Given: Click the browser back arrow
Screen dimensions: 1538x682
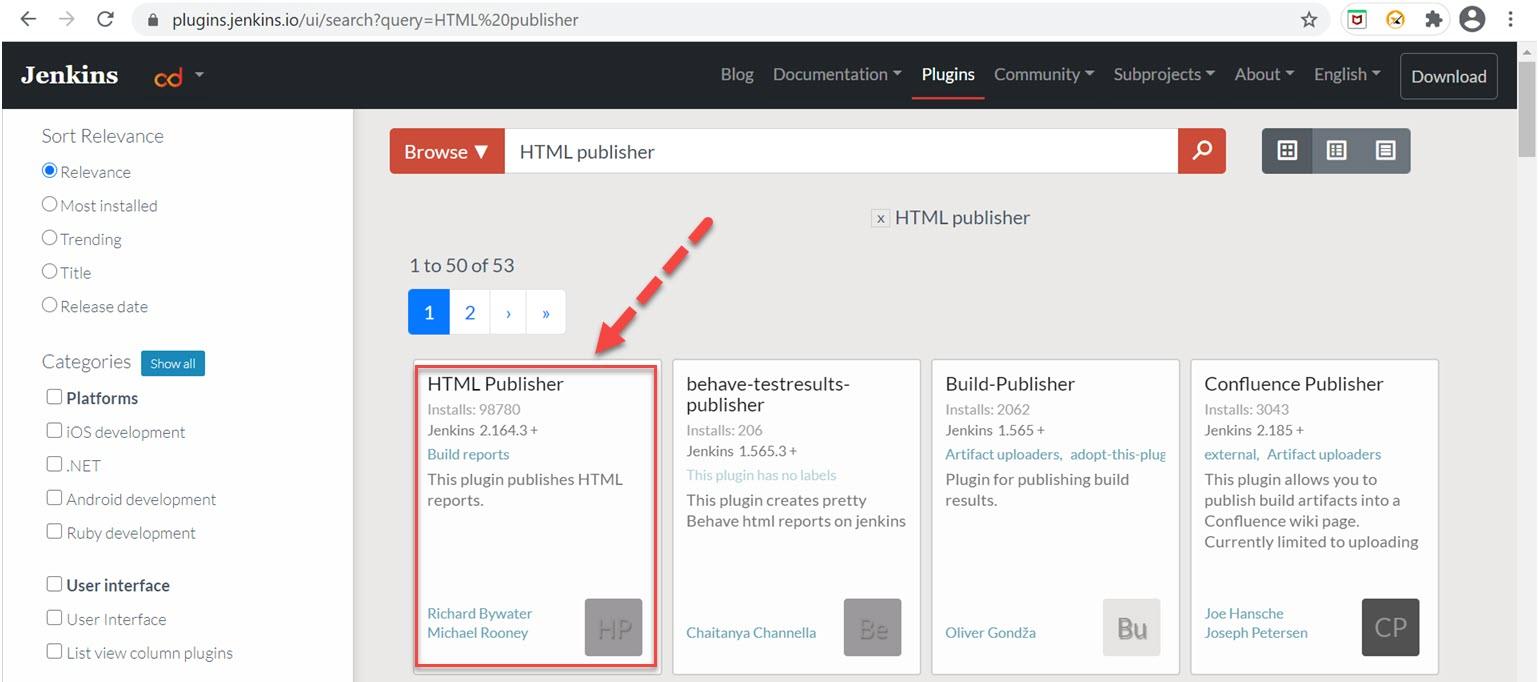Looking at the screenshot, I should (x=28, y=19).
